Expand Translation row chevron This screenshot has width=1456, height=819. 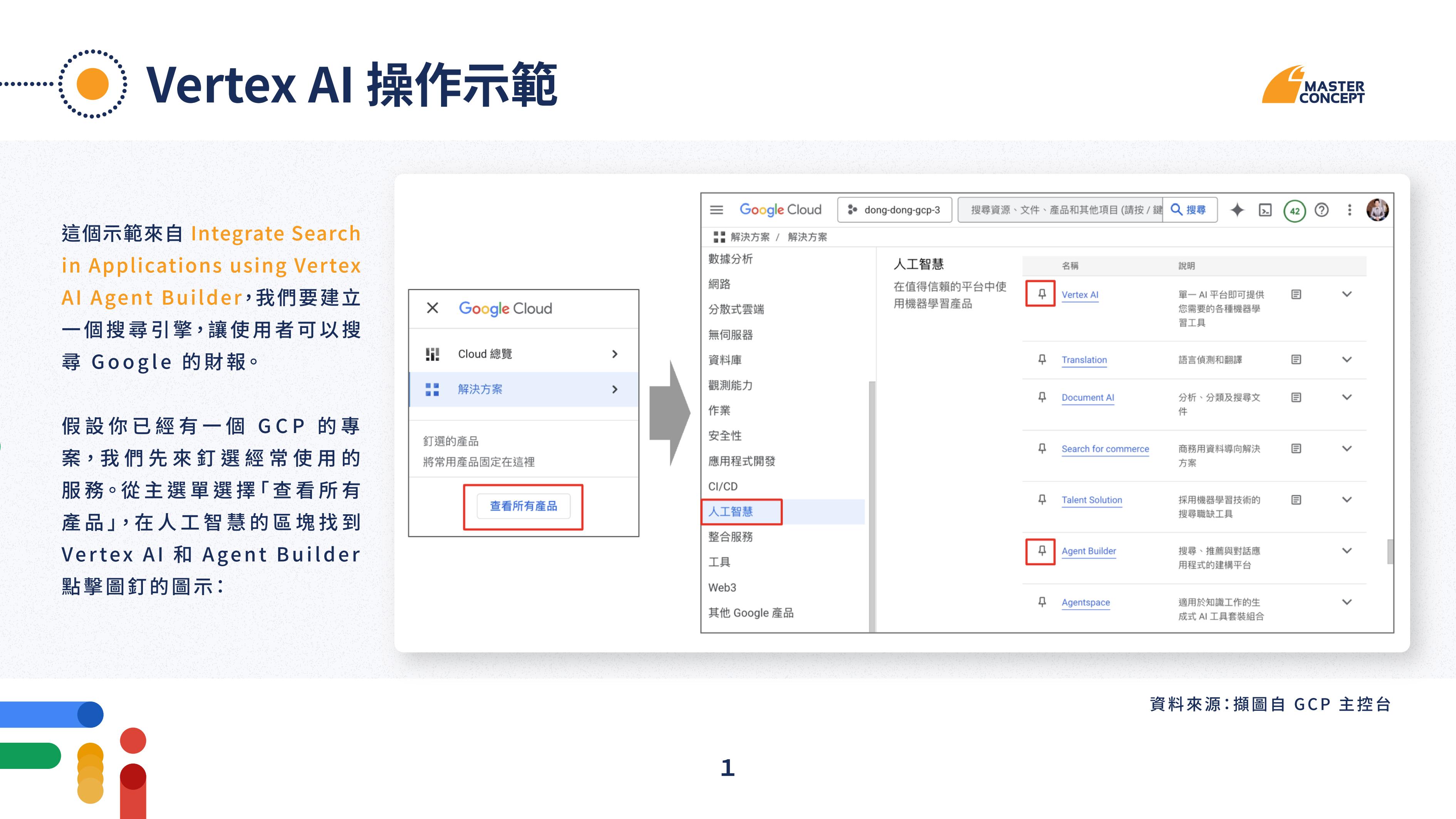point(1347,359)
